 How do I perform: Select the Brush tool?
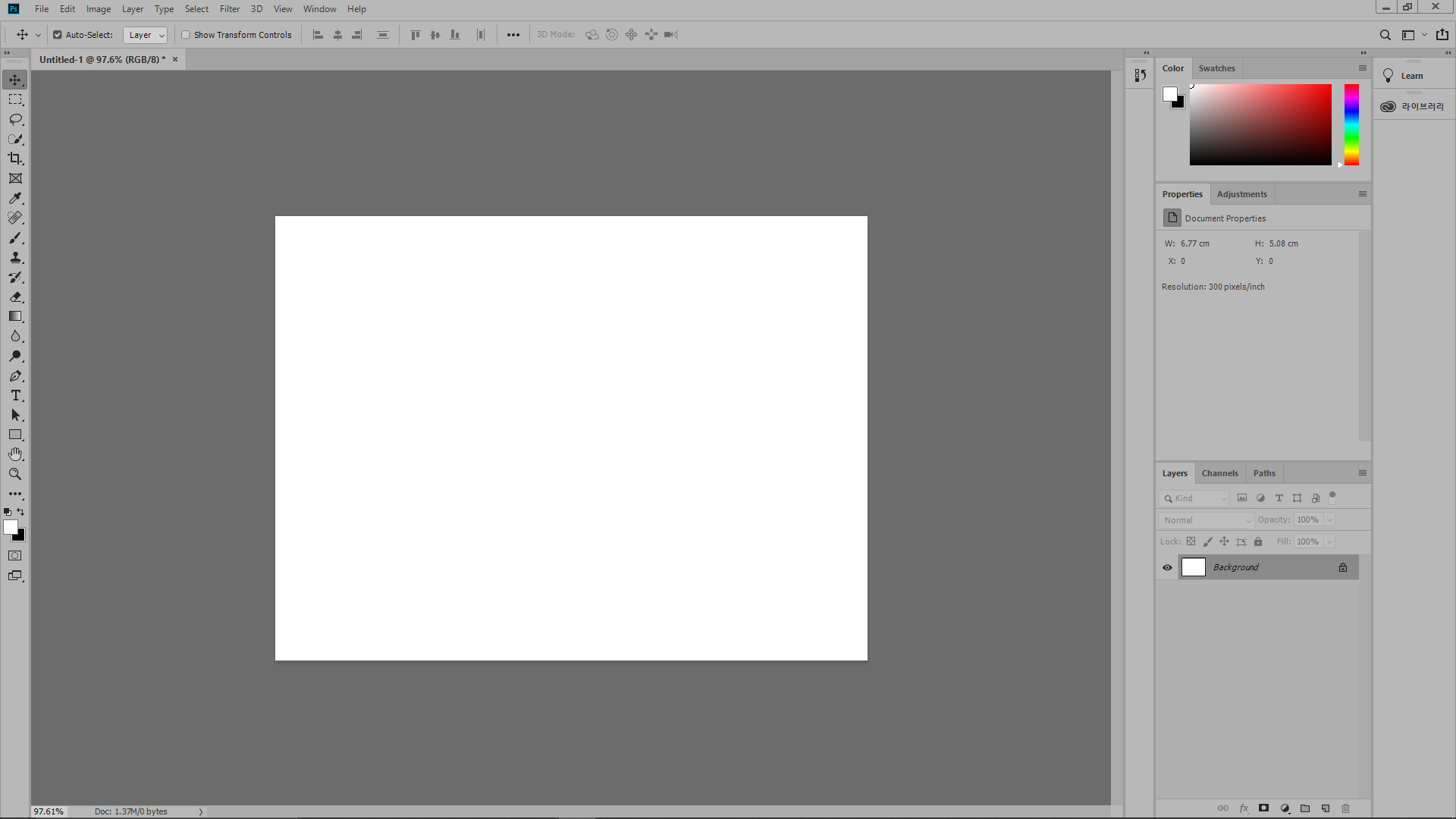(x=15, y=238)
